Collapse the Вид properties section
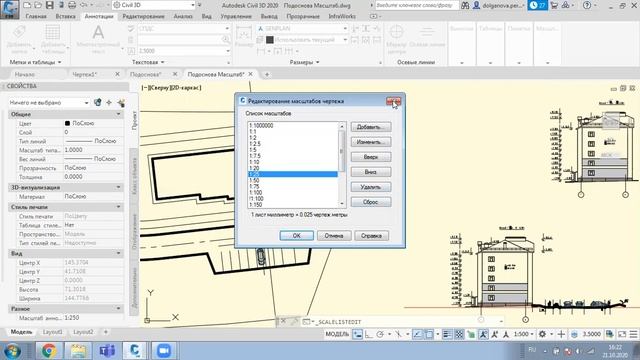Viewport: 640px width, 360px height. (x=118, y=253)
